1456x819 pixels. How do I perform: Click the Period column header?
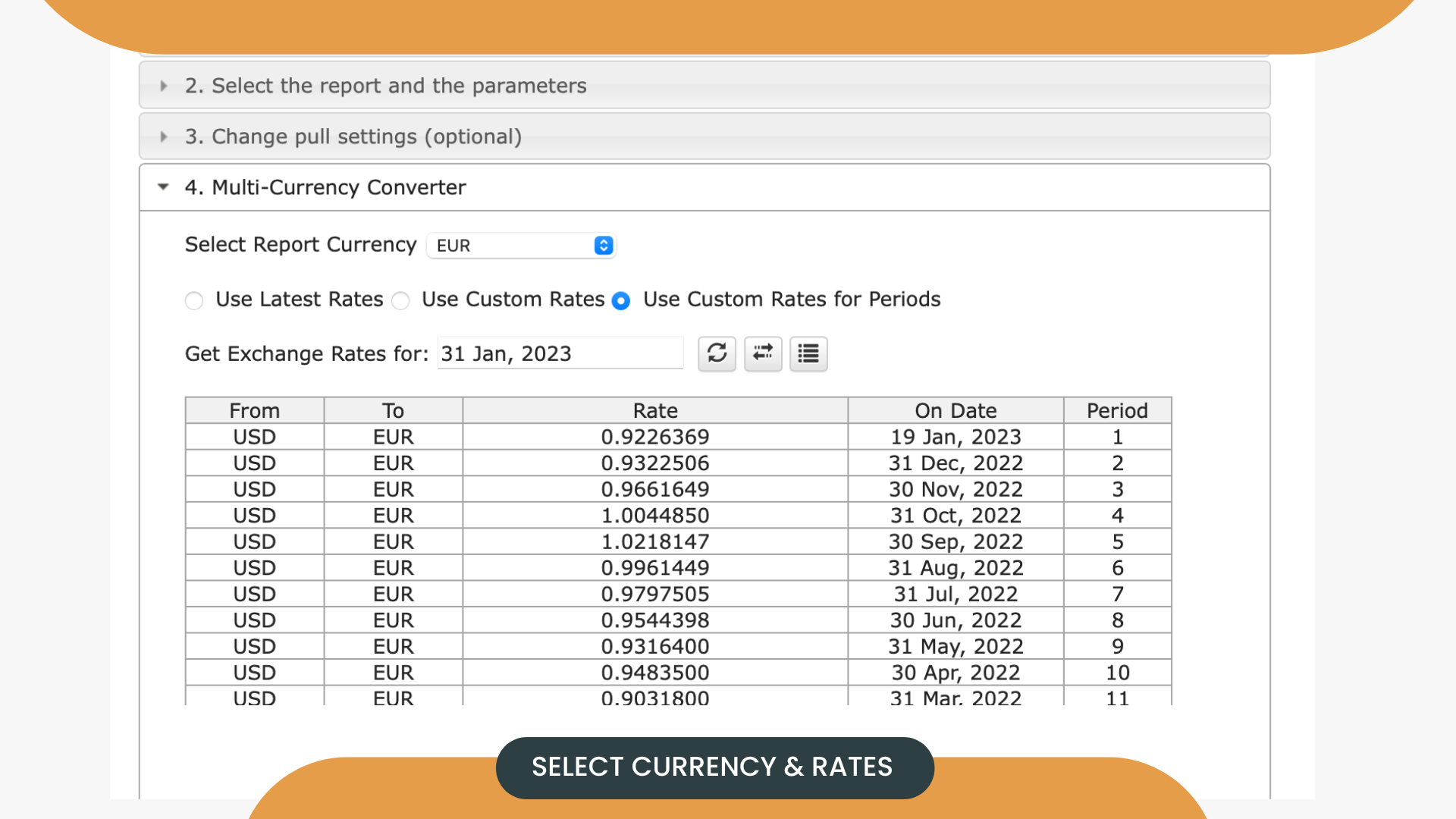coord(1116,410)
